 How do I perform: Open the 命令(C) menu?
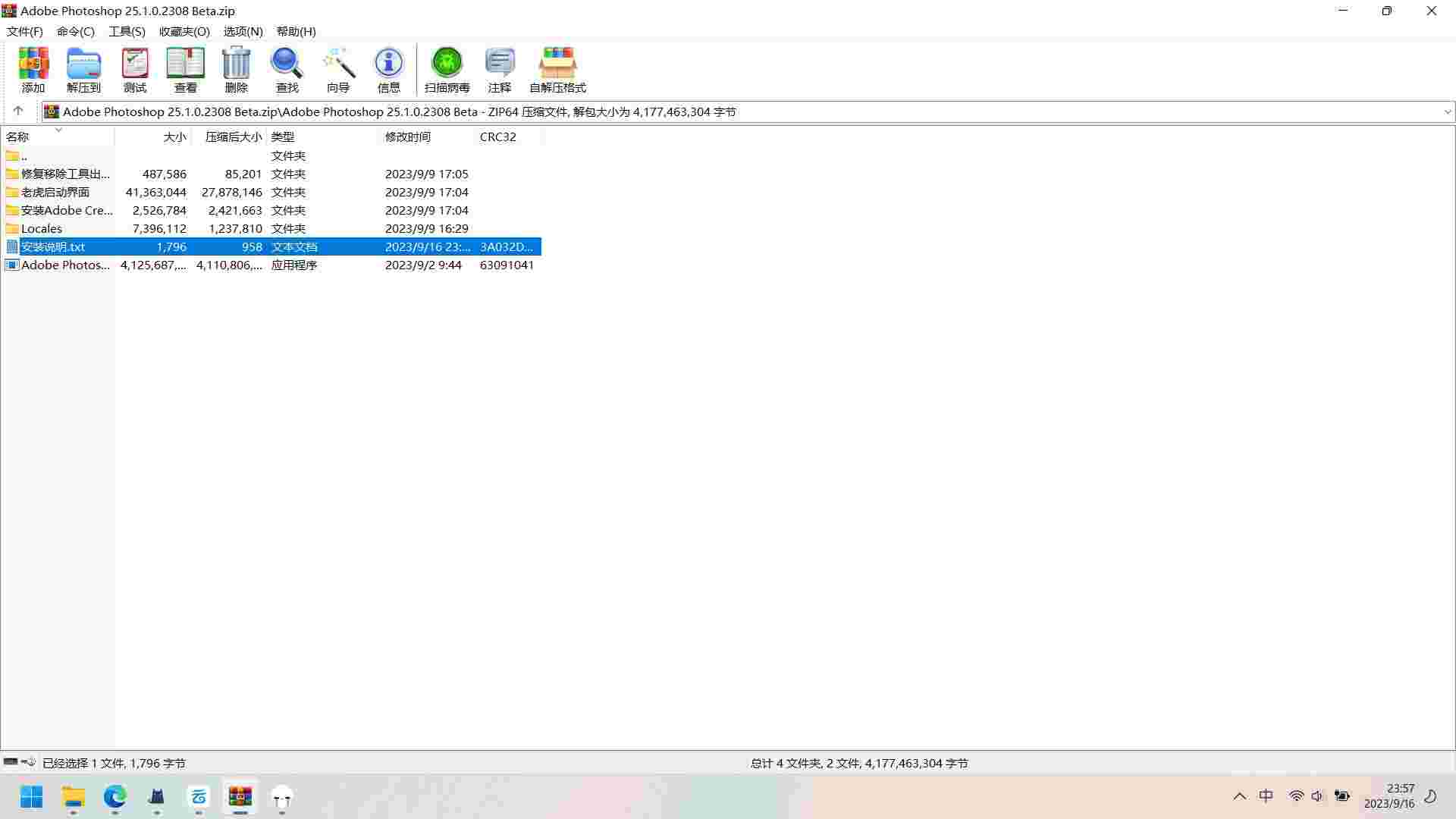76,31
